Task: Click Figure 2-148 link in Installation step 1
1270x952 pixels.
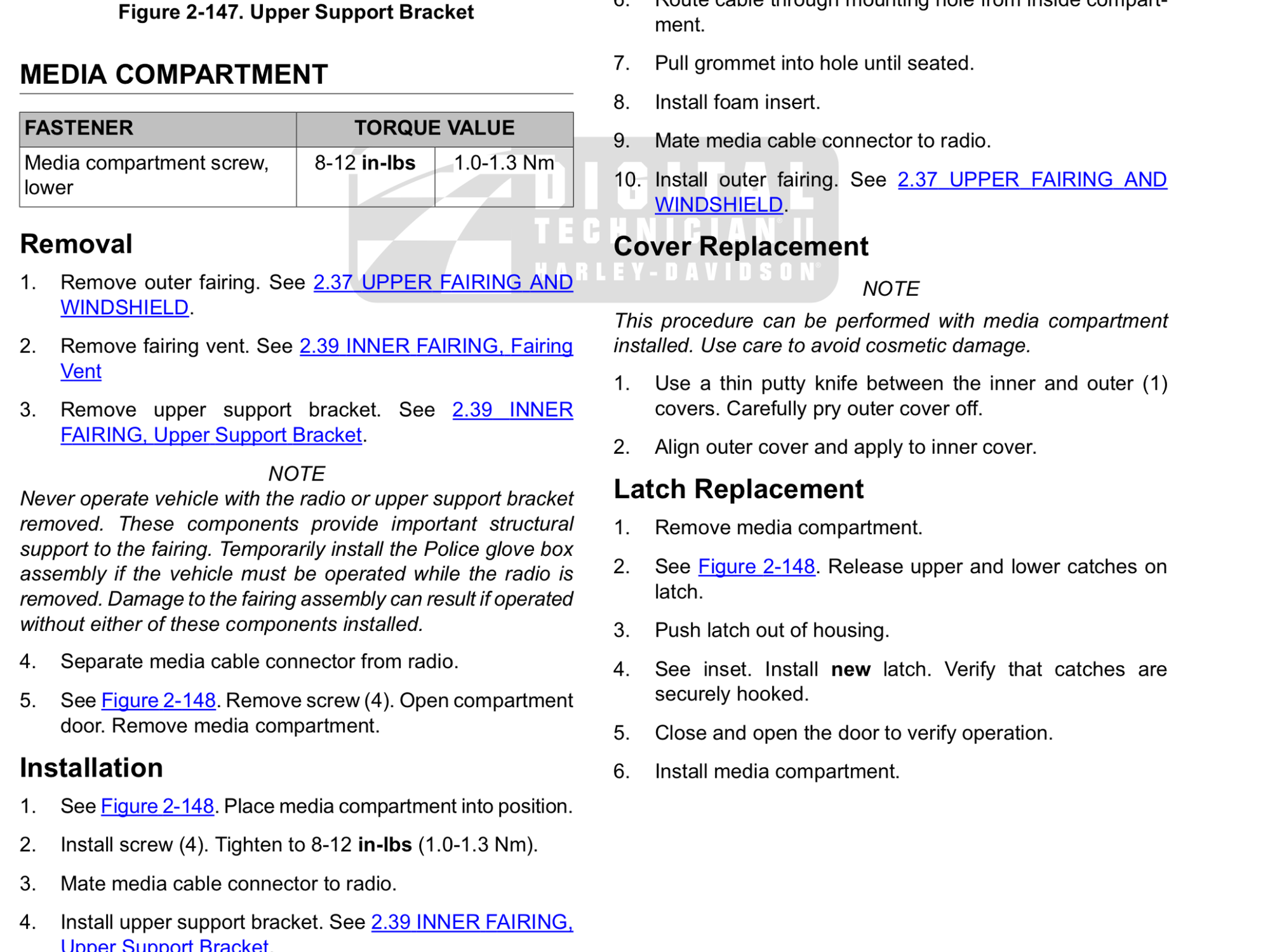Action: 157,807
